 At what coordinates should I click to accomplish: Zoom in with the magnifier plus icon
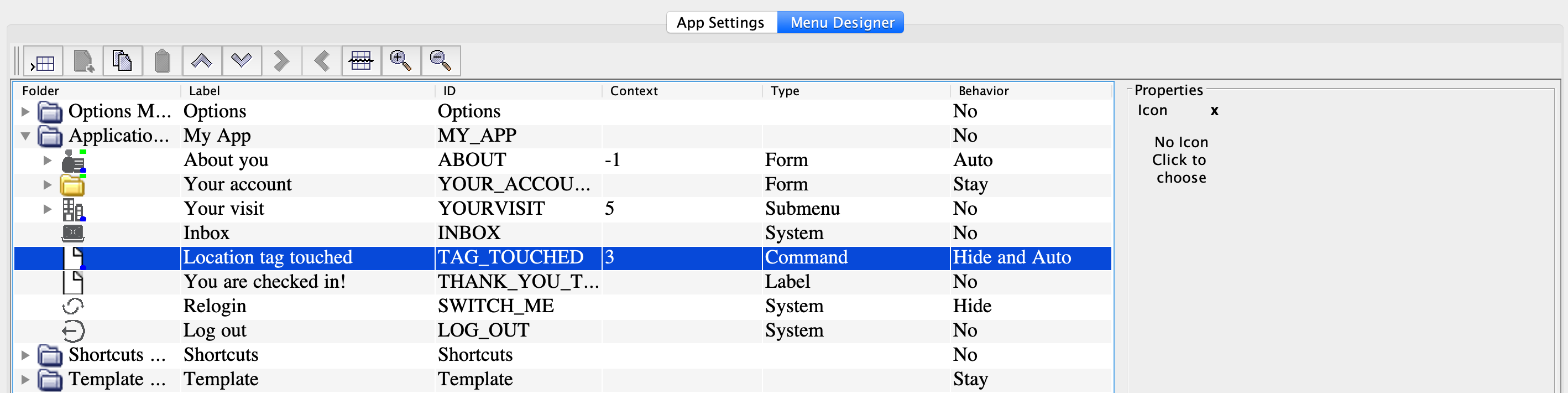click(400, 61)
